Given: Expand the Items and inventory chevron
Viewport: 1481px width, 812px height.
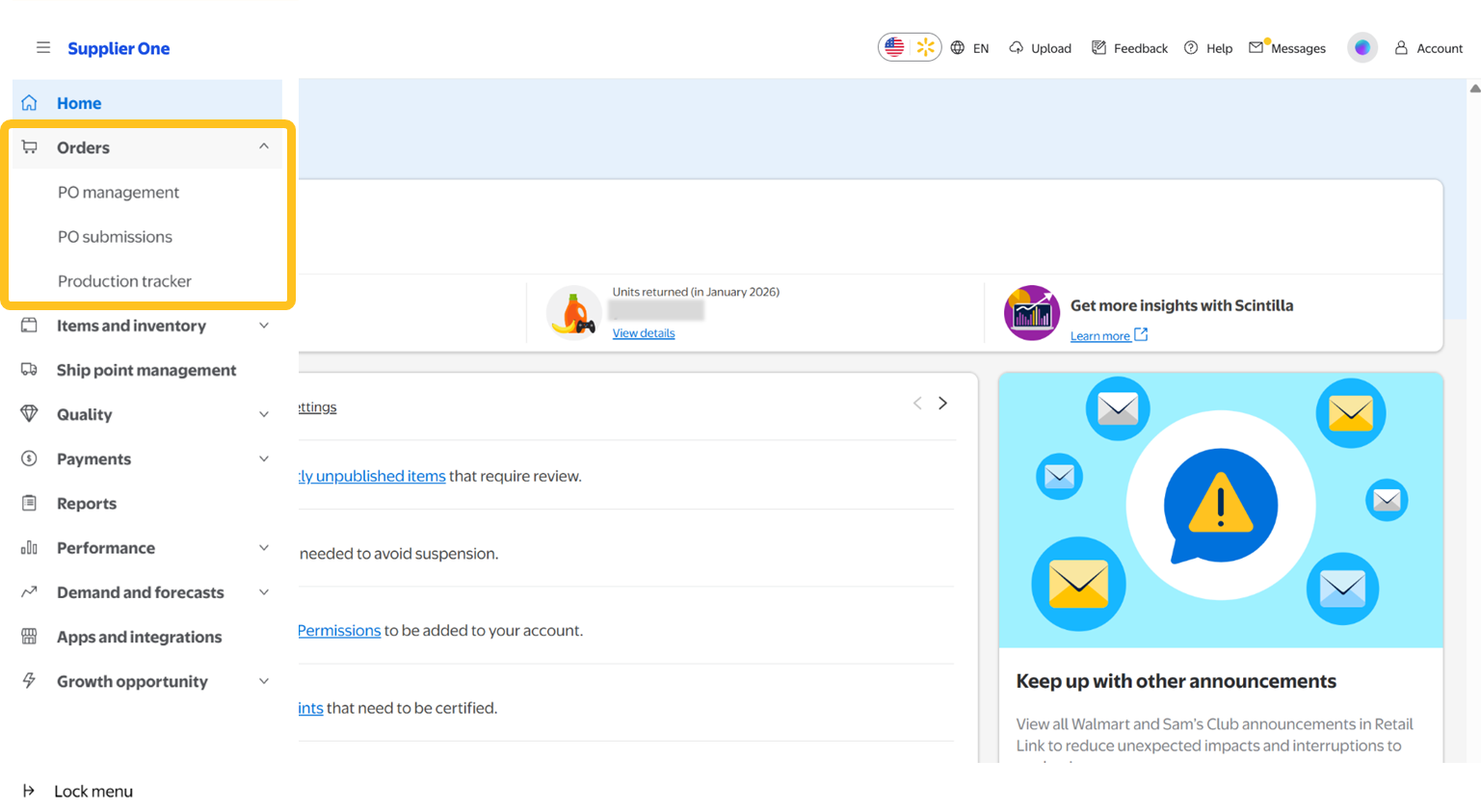Looking at the screenshot, I should point(264,326).
